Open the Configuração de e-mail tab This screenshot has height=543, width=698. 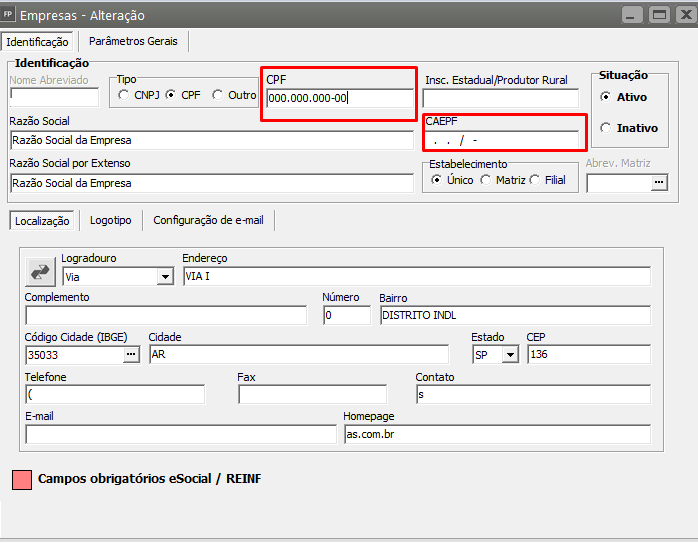pyautogui.click(x=208, y=220)
